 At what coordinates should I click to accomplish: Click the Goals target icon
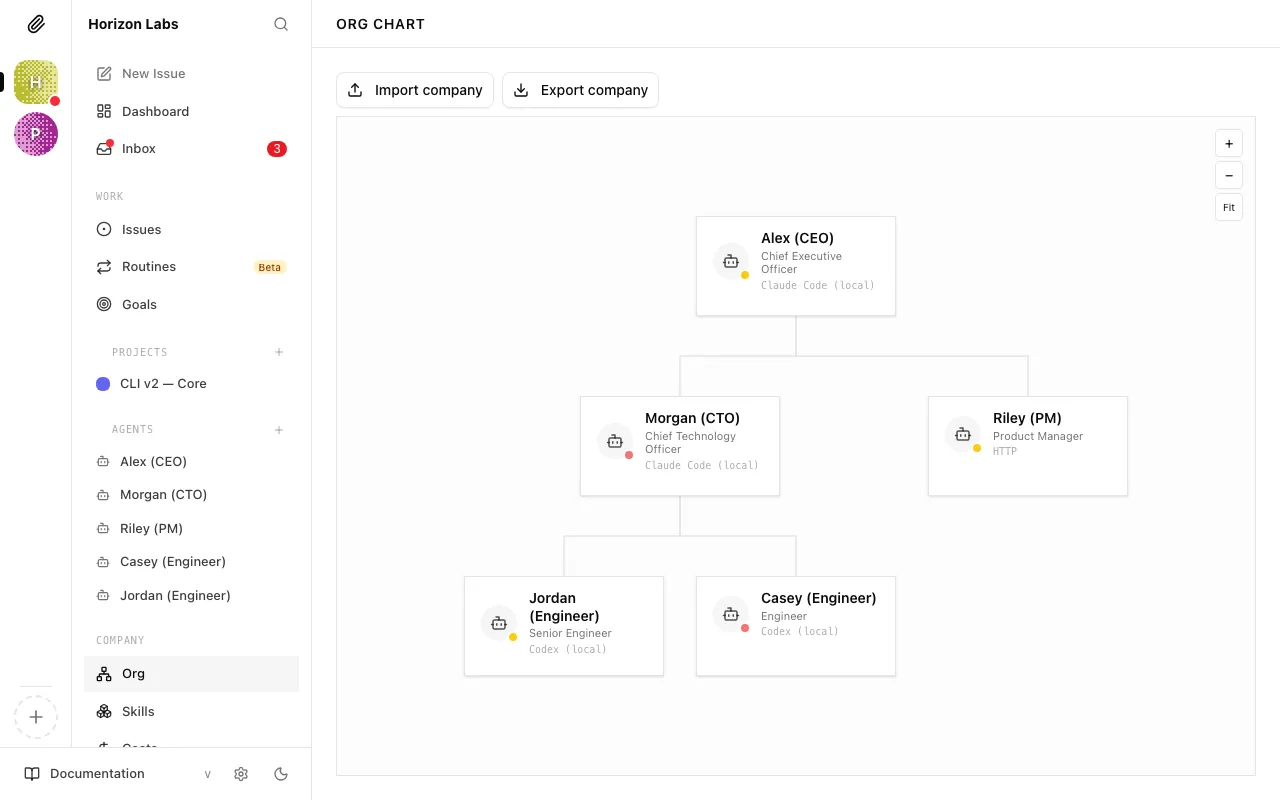pyautogui.click(x=104, y=305)
